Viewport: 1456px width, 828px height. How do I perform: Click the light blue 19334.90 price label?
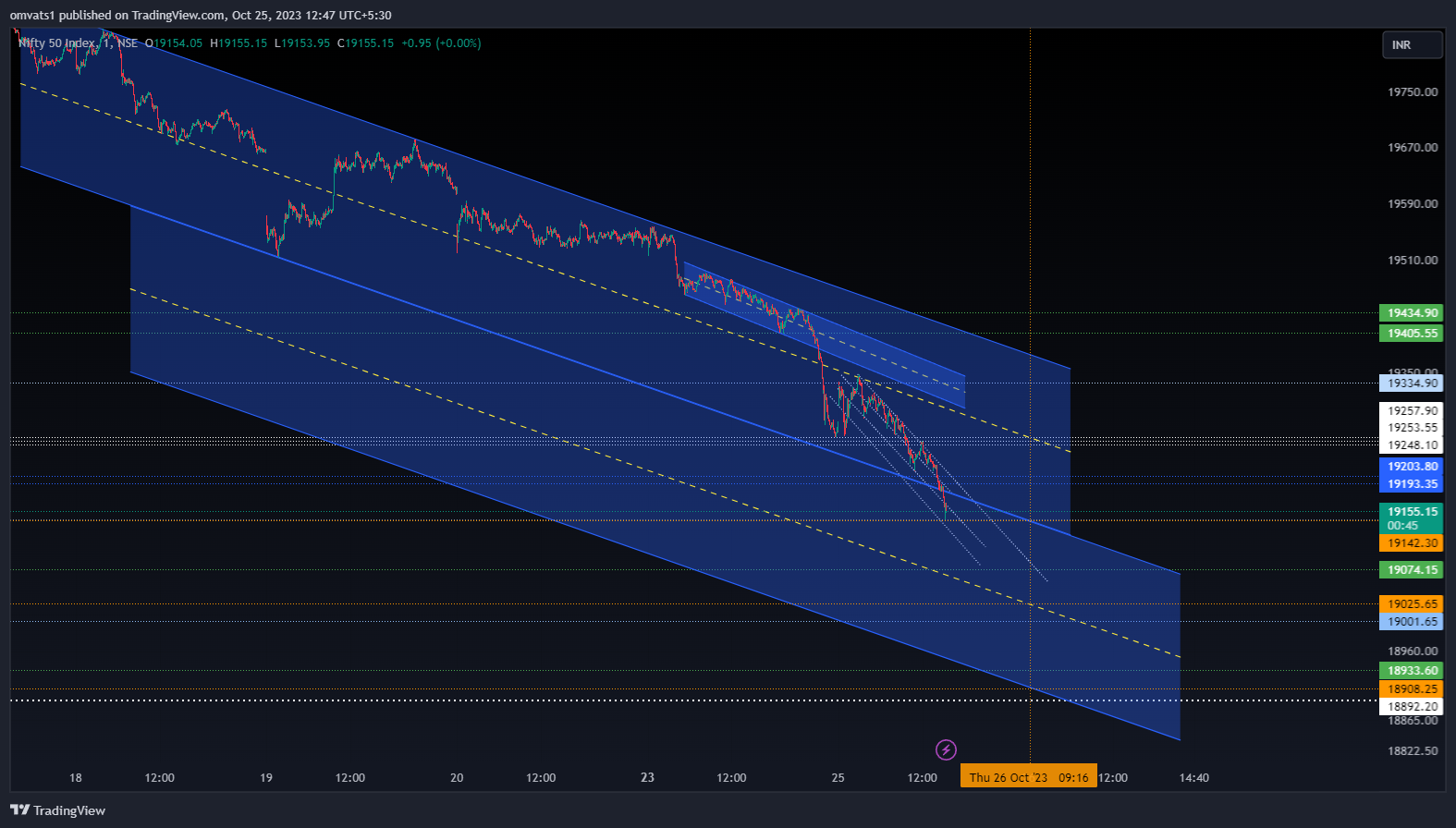(x=1411, y=384)
